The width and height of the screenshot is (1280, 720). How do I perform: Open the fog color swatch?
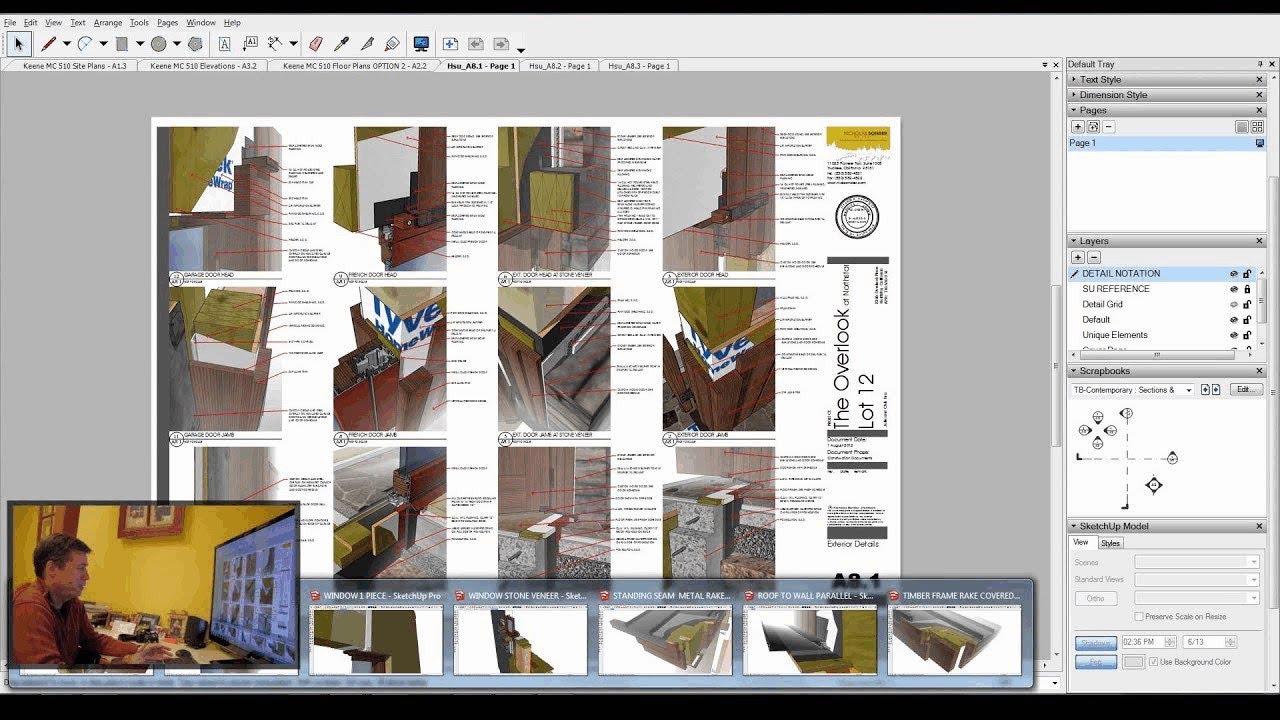tap(1133, 662)
